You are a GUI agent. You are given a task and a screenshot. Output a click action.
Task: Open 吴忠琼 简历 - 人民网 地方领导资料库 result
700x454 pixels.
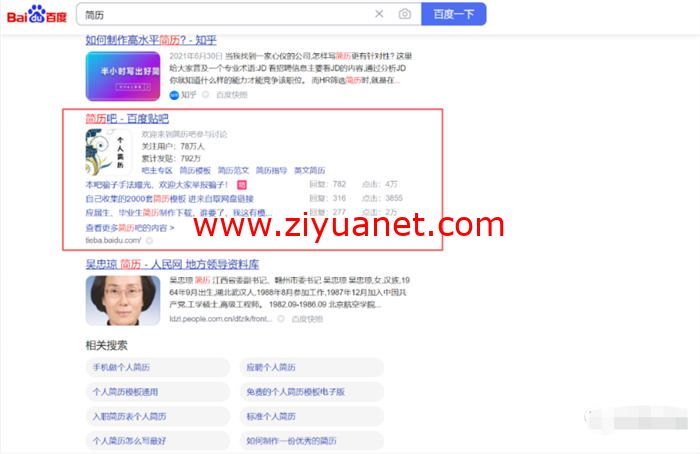click(x=172, y=264)
